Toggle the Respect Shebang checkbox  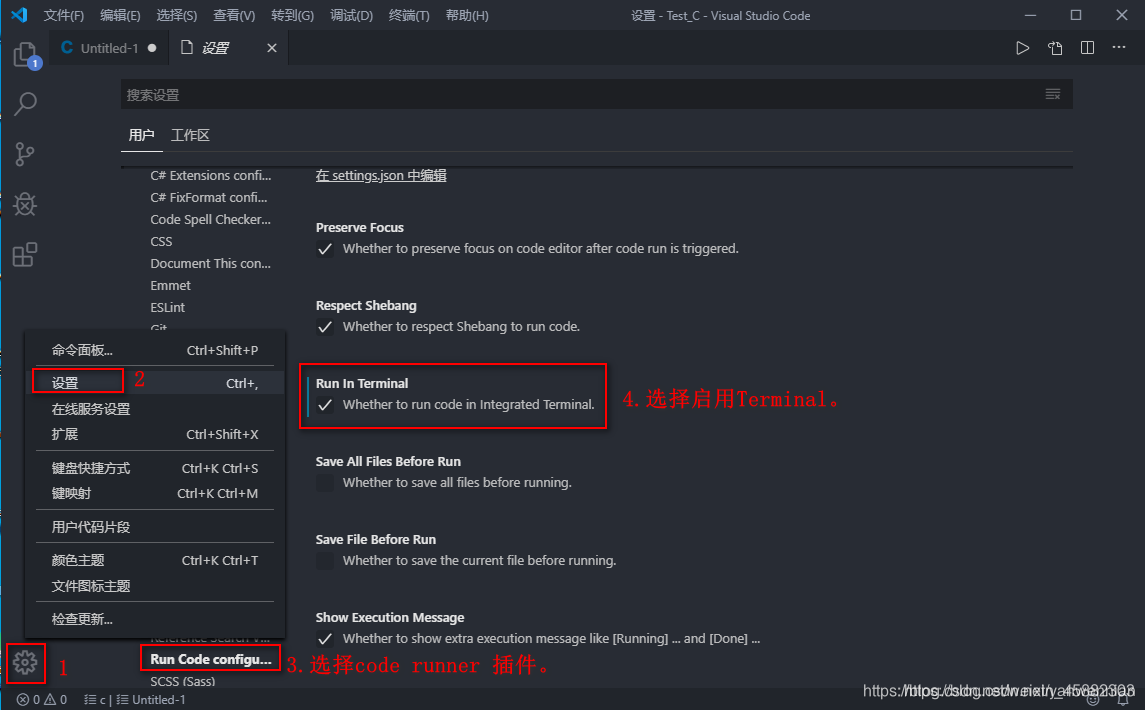(325, 327)
